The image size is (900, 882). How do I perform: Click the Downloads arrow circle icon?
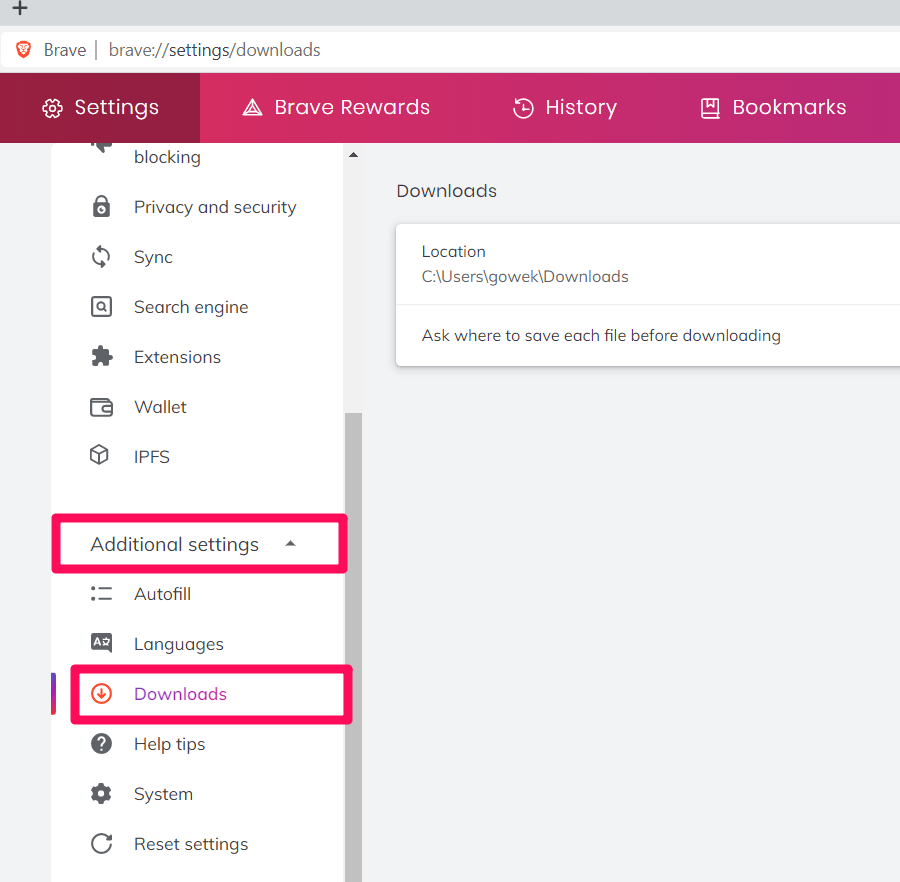coord(102,694)
